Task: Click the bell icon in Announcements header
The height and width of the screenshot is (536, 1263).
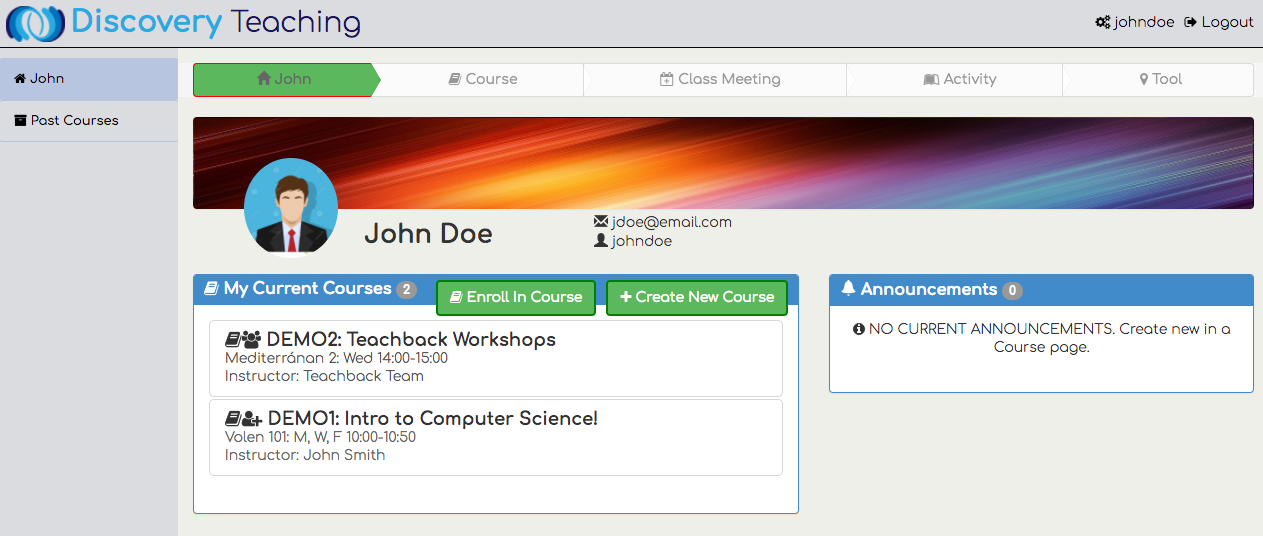Action: (848, 289)
